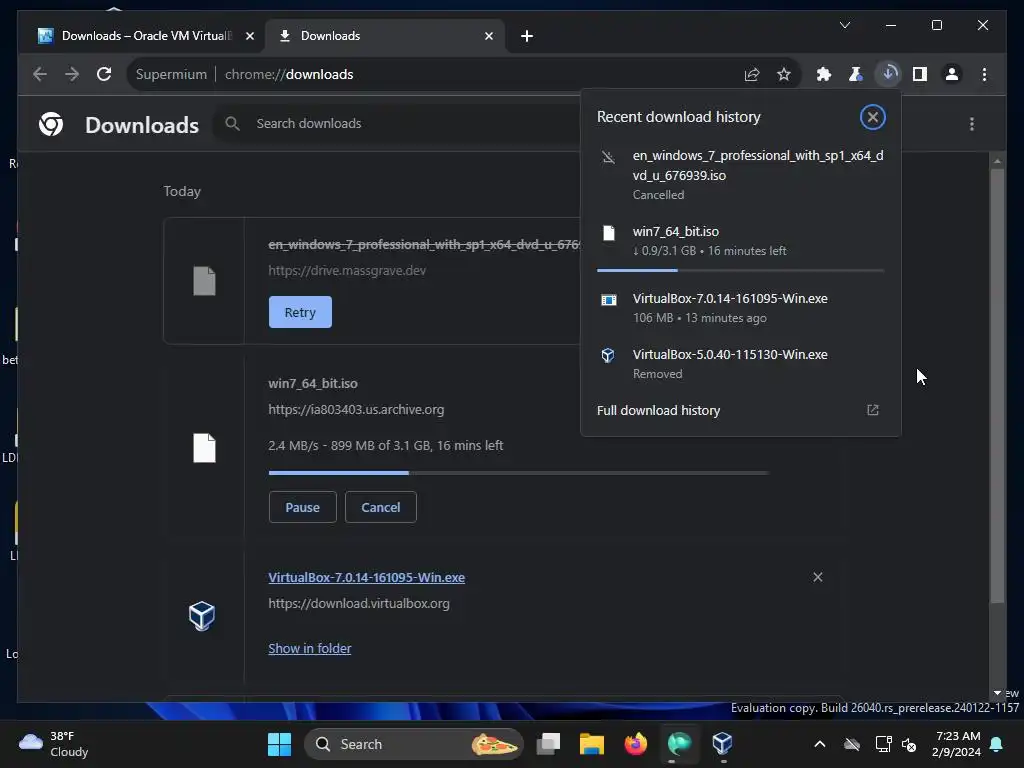Open the profile avatar menu

952,74
